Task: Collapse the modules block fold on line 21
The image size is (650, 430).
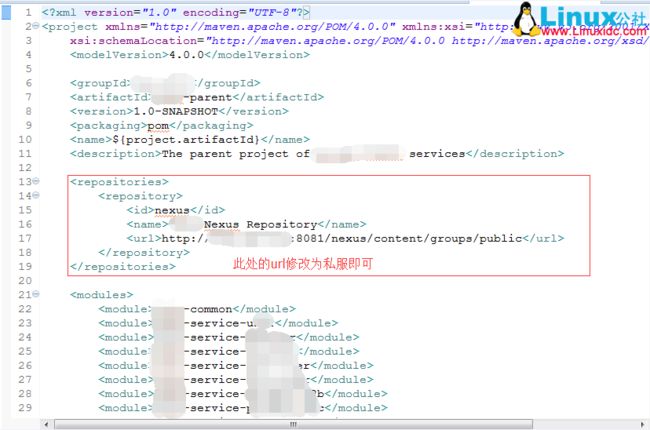Action: point(36,294)
